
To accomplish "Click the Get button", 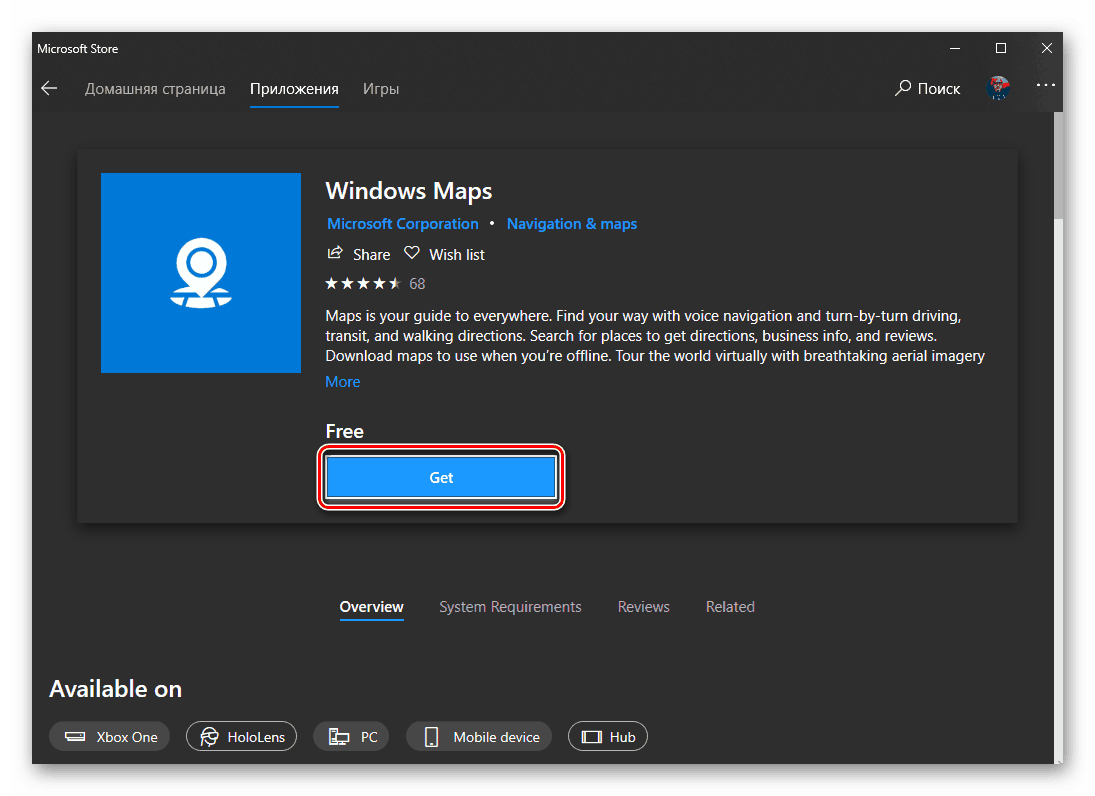I will click(x=441, y=477).
